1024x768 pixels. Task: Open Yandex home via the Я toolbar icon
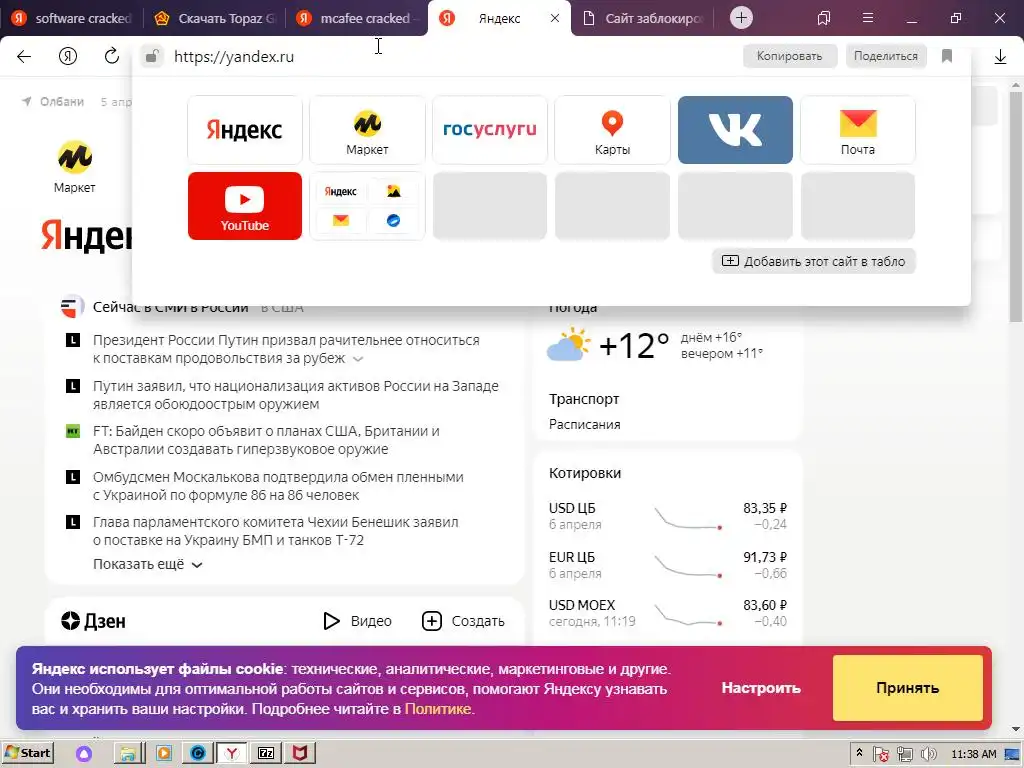68,56
